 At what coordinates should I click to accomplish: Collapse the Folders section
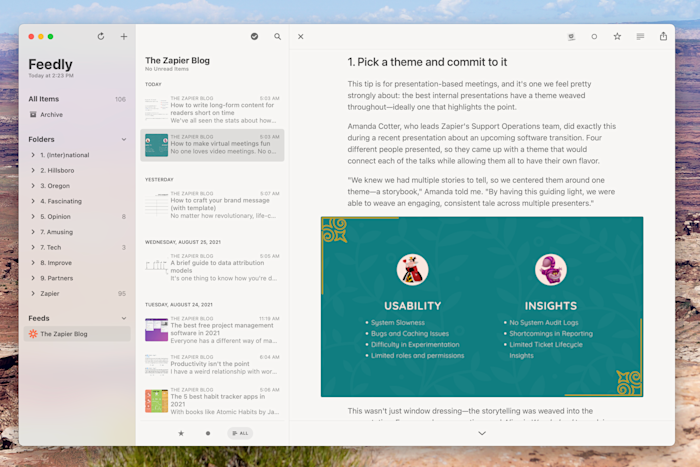124,139
